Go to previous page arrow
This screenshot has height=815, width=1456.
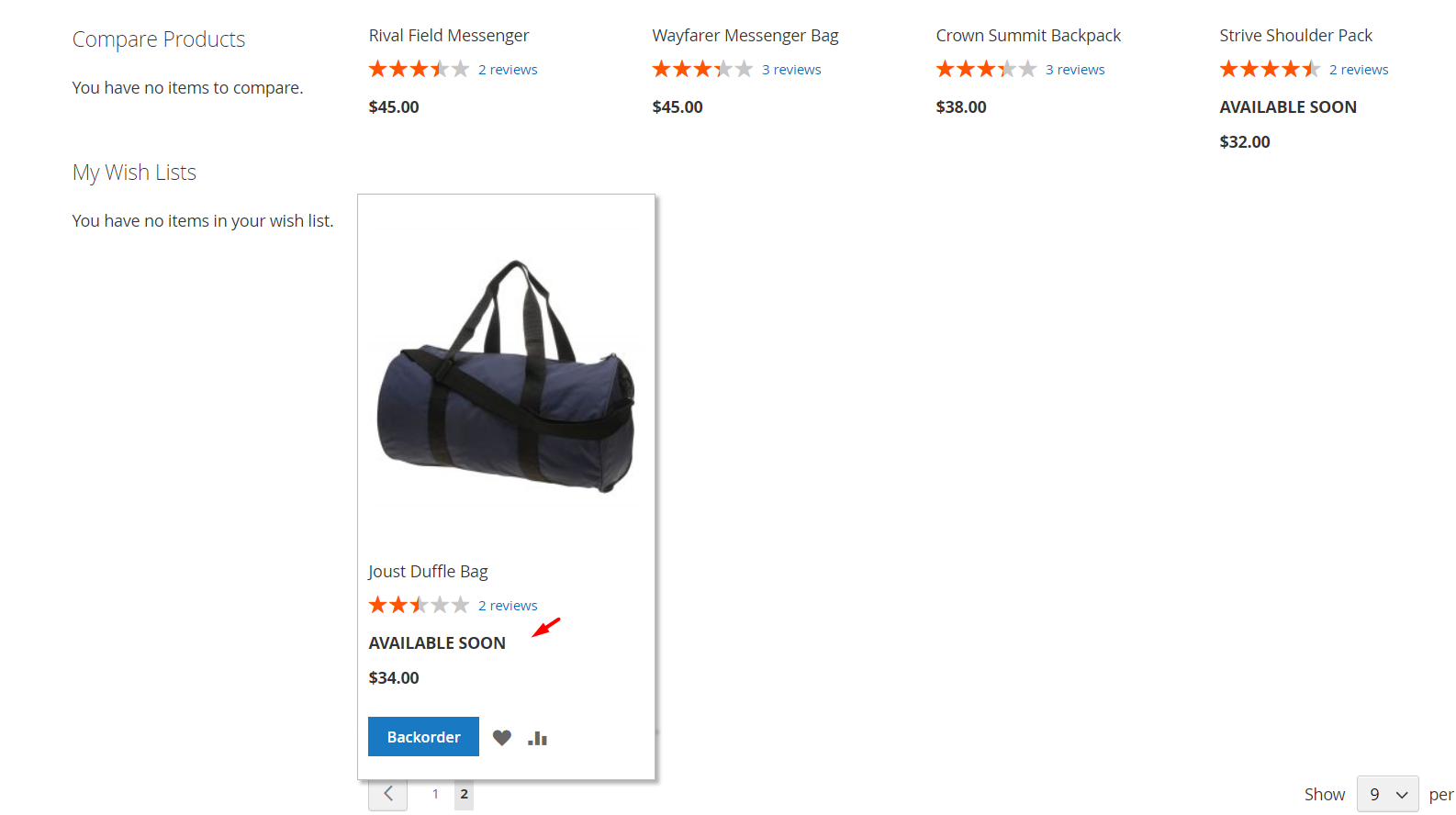pos(388,794)
